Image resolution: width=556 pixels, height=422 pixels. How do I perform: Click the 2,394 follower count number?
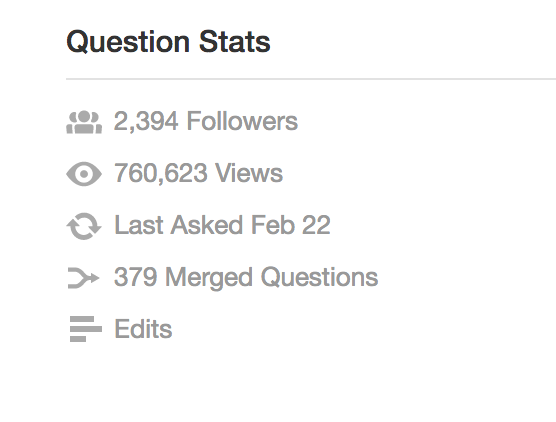coord(146,122)
